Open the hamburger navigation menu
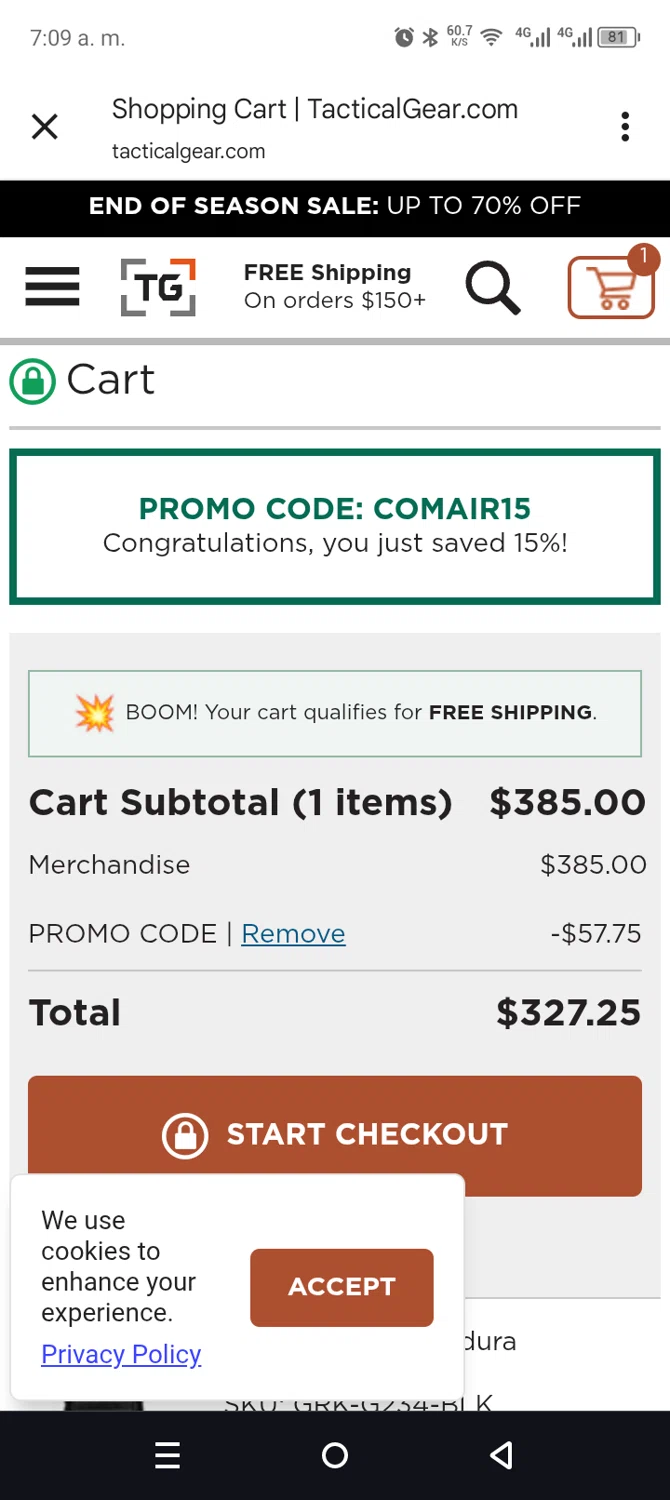This screenshot has width=670, height=1500. [x=52, y=287]
